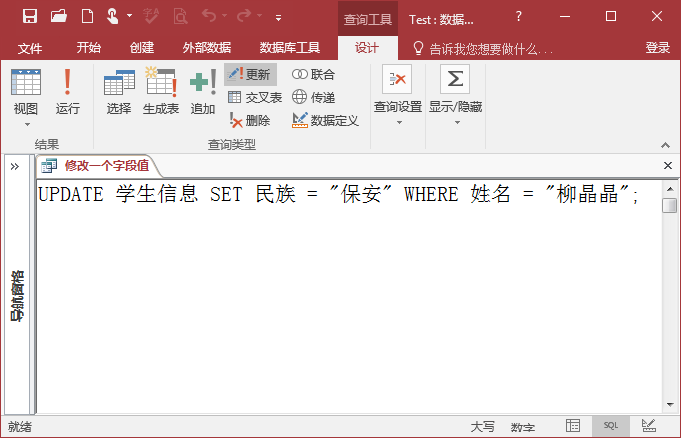Click the Redo arrow icon
Image resolution: width=681 pixels, height=438 pixels.
tap(244, 16)
